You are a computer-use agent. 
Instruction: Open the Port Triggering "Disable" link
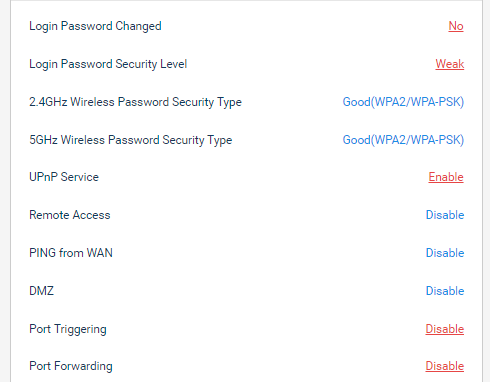[x=445, y=329]
